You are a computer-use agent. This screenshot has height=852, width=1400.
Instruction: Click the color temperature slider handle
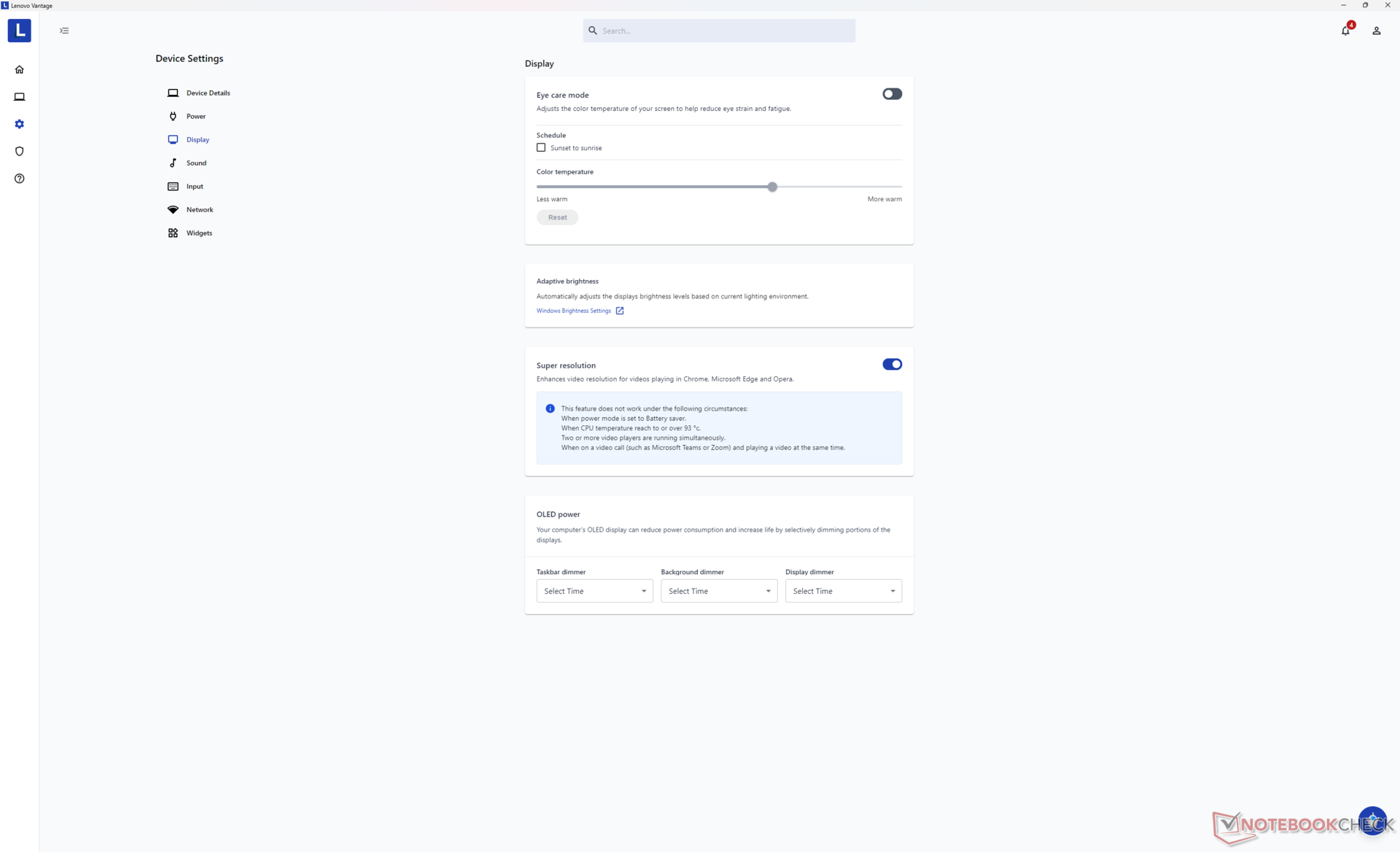772,187
